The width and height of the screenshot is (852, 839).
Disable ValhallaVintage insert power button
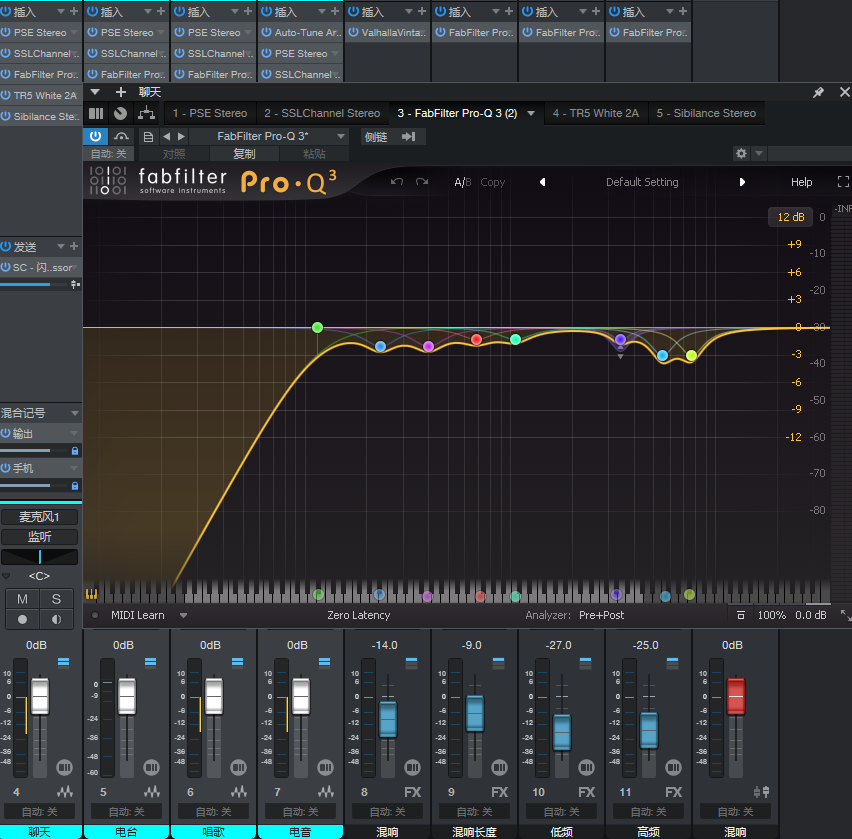click(353, 32)
